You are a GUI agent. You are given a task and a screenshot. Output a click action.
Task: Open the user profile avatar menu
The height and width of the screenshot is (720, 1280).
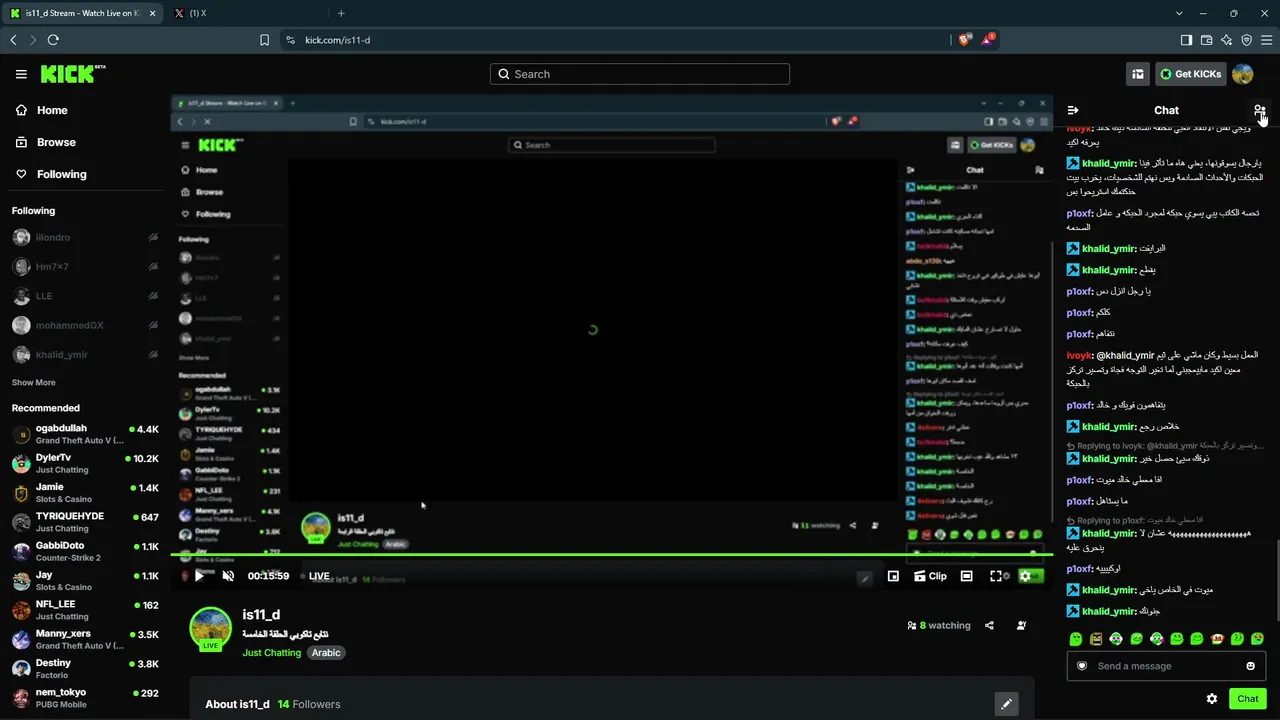pos(1243,74)
